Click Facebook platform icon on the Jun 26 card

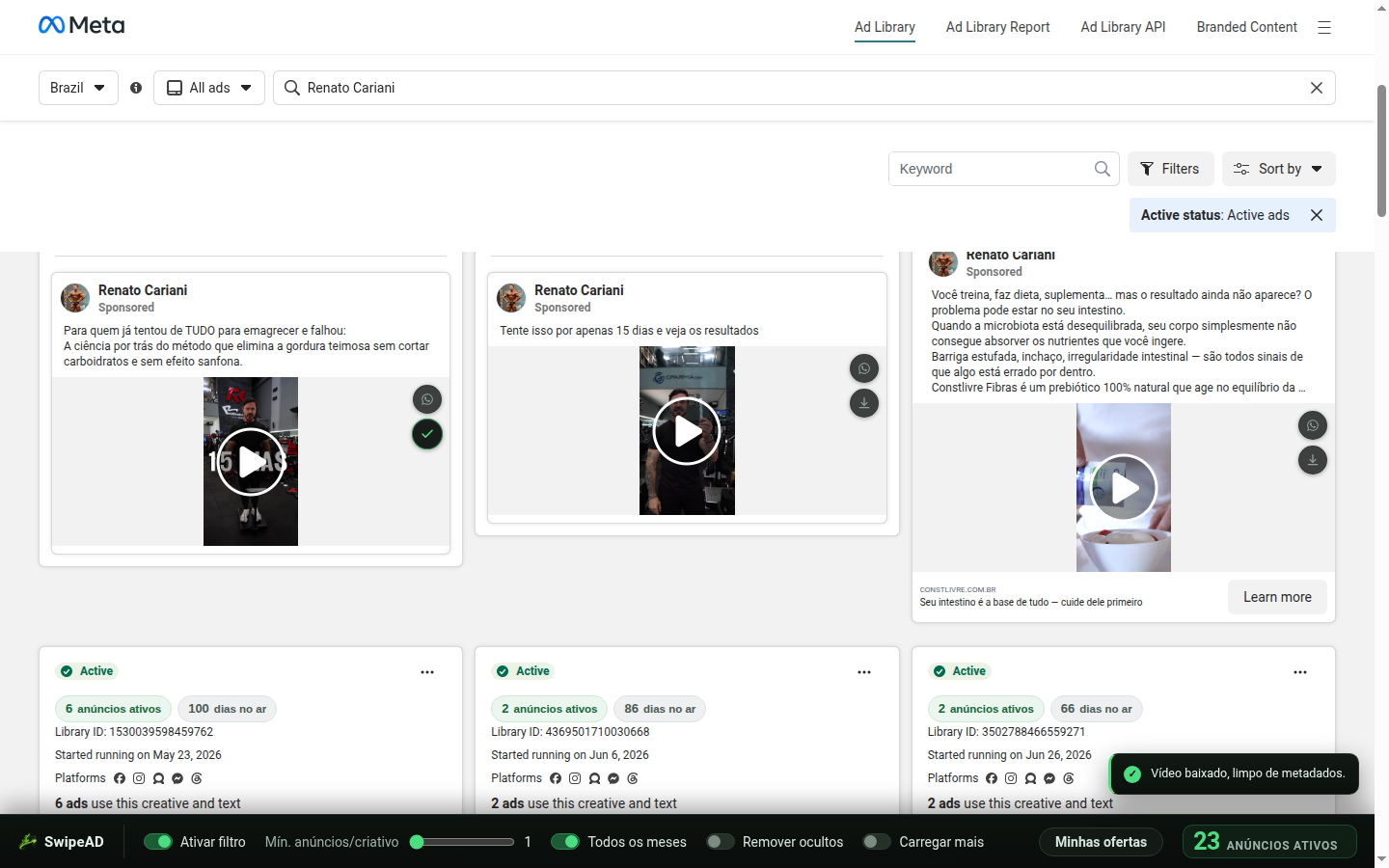[992, 778]
